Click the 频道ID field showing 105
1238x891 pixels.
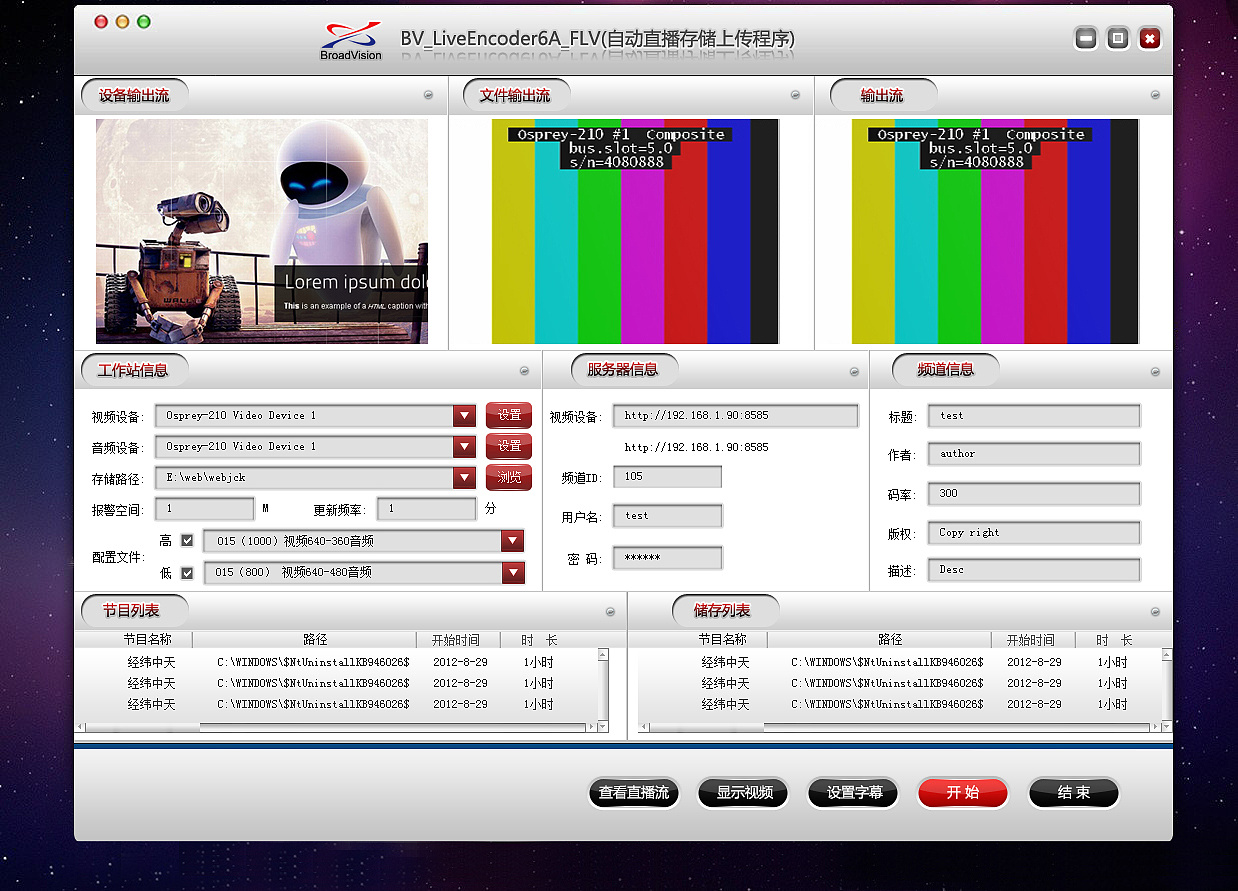[667, 477]
